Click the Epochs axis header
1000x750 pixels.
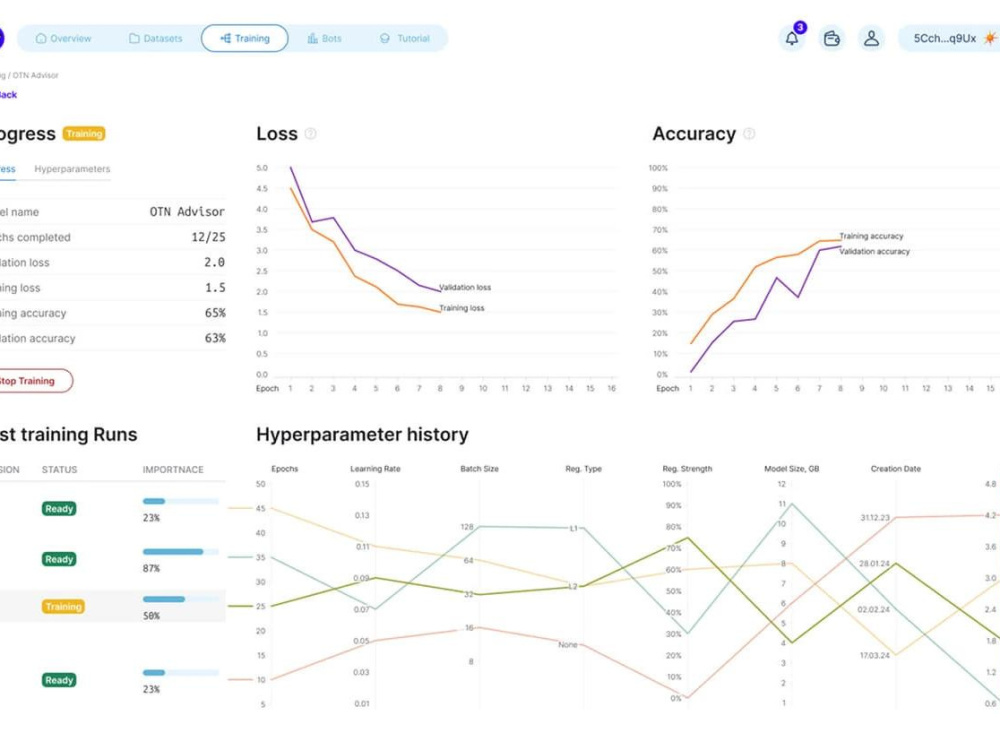284,469
